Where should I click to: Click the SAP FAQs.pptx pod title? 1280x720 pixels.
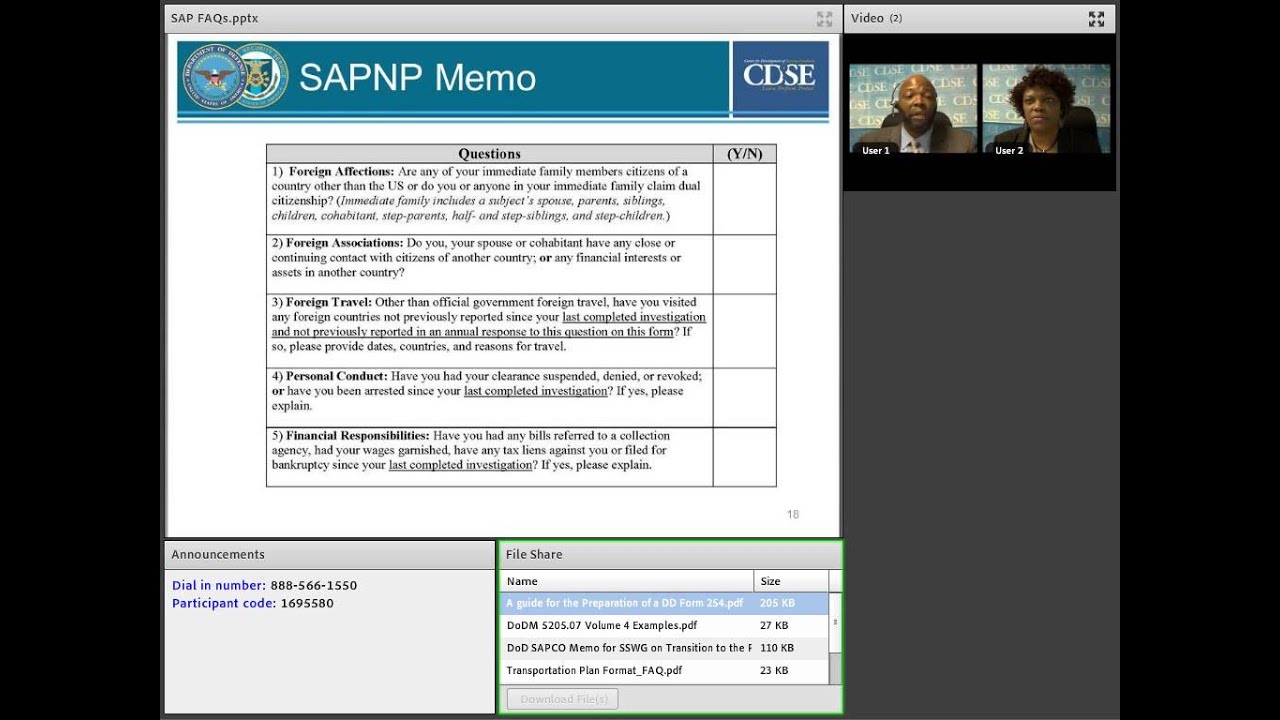point(214,18)
